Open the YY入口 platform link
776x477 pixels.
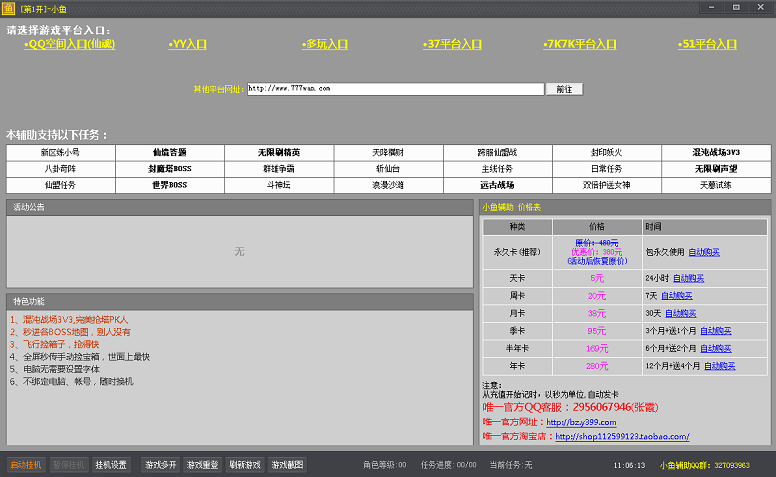[x=187, y=44]
